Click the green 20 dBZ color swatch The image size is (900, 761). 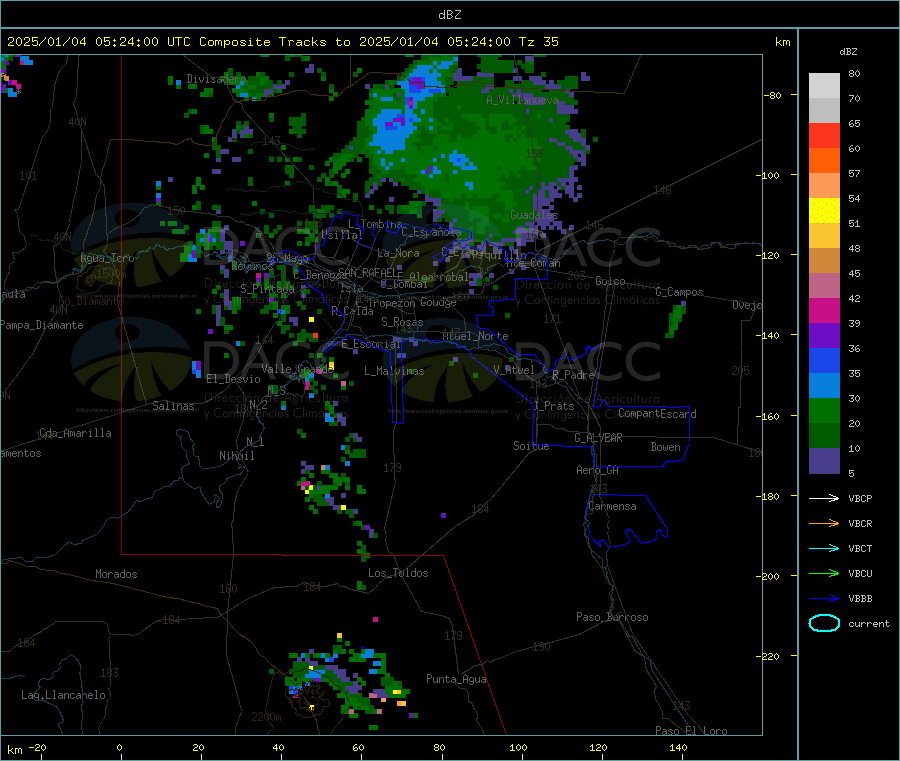click(824, 411)
